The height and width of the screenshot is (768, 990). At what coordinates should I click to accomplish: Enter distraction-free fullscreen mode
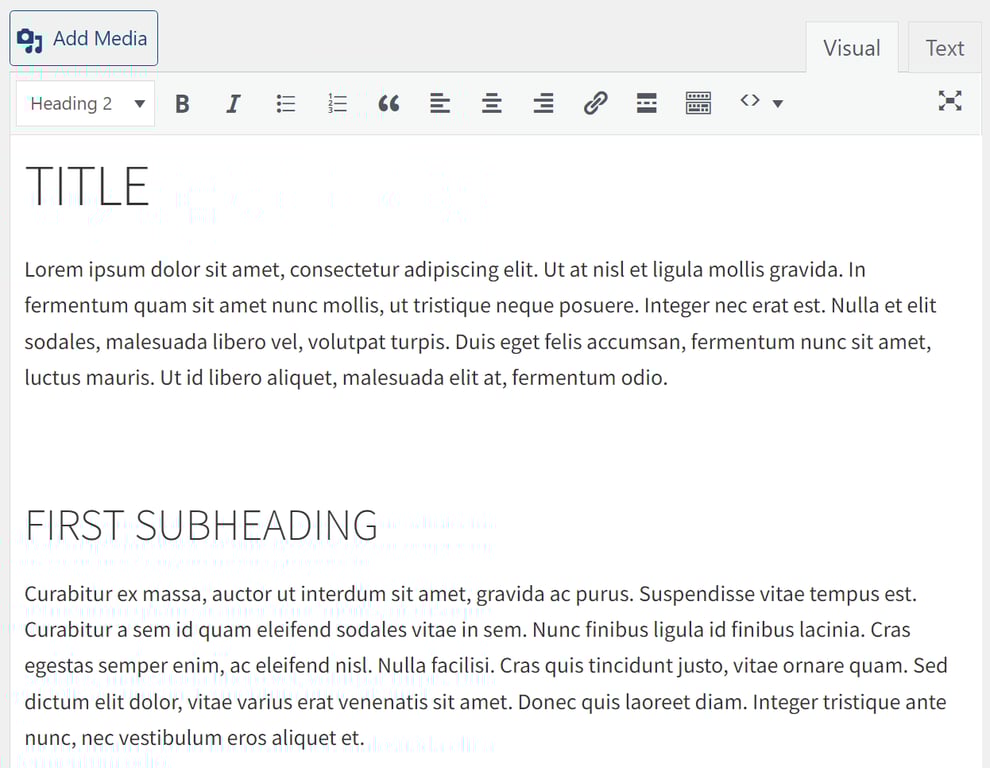pyautogui.click(x=950, y=101)
